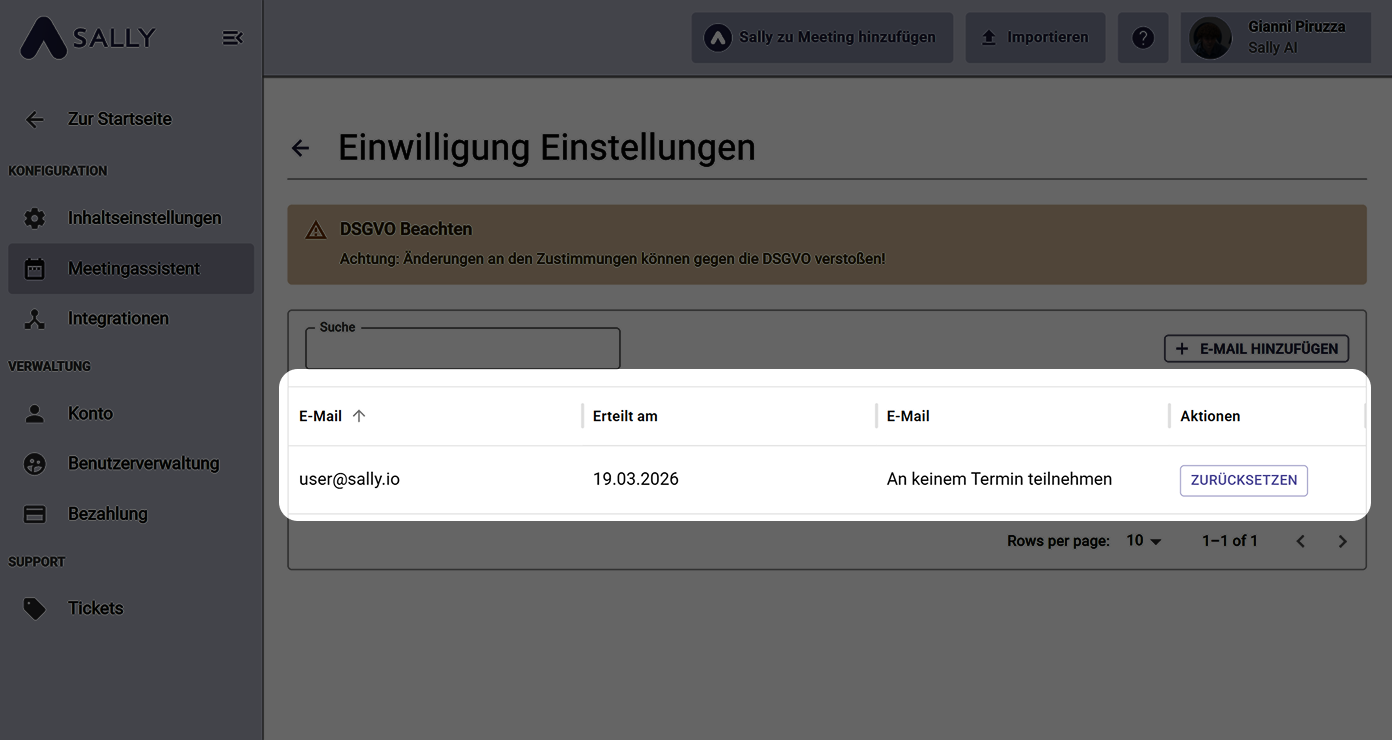Open the Rows per page dropdown
The width and height of the screenshot is (1392, 740).
1144,541
